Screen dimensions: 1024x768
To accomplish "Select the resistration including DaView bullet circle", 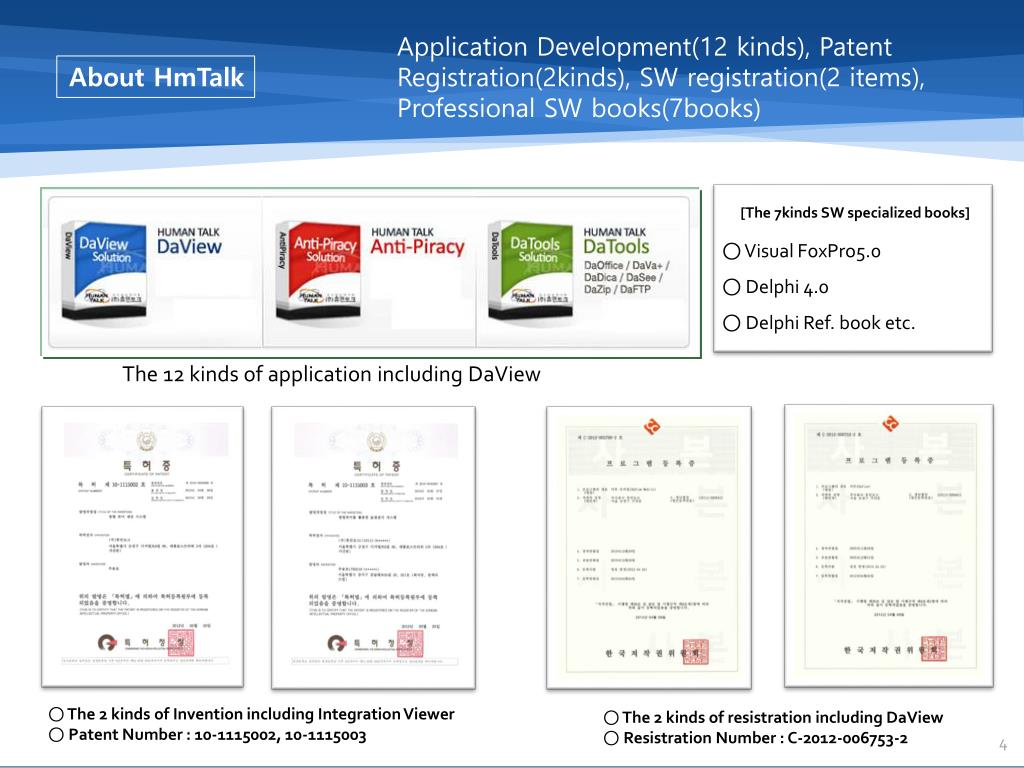I will [611, 718].
